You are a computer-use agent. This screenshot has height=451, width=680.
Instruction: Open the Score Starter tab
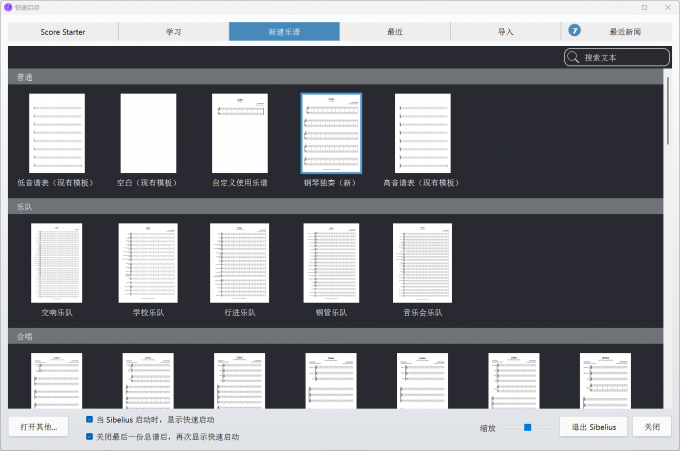(63, 32)
